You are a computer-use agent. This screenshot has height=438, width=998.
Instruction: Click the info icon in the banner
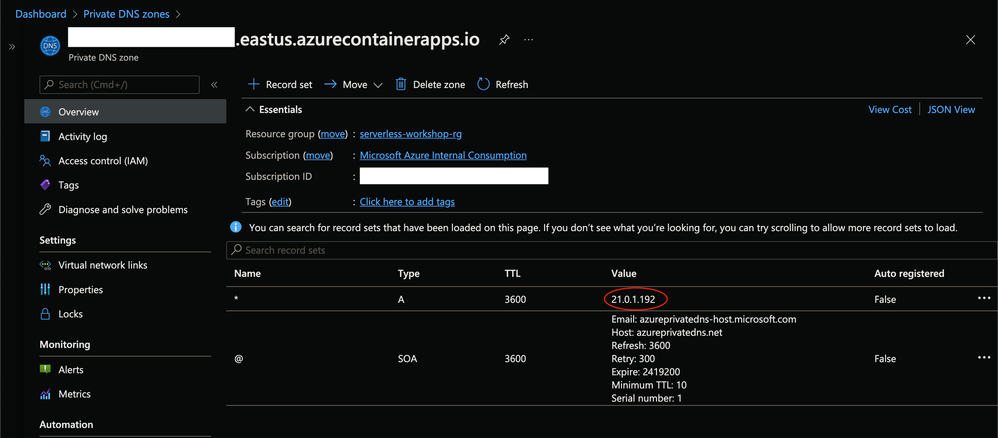point(235,227)
